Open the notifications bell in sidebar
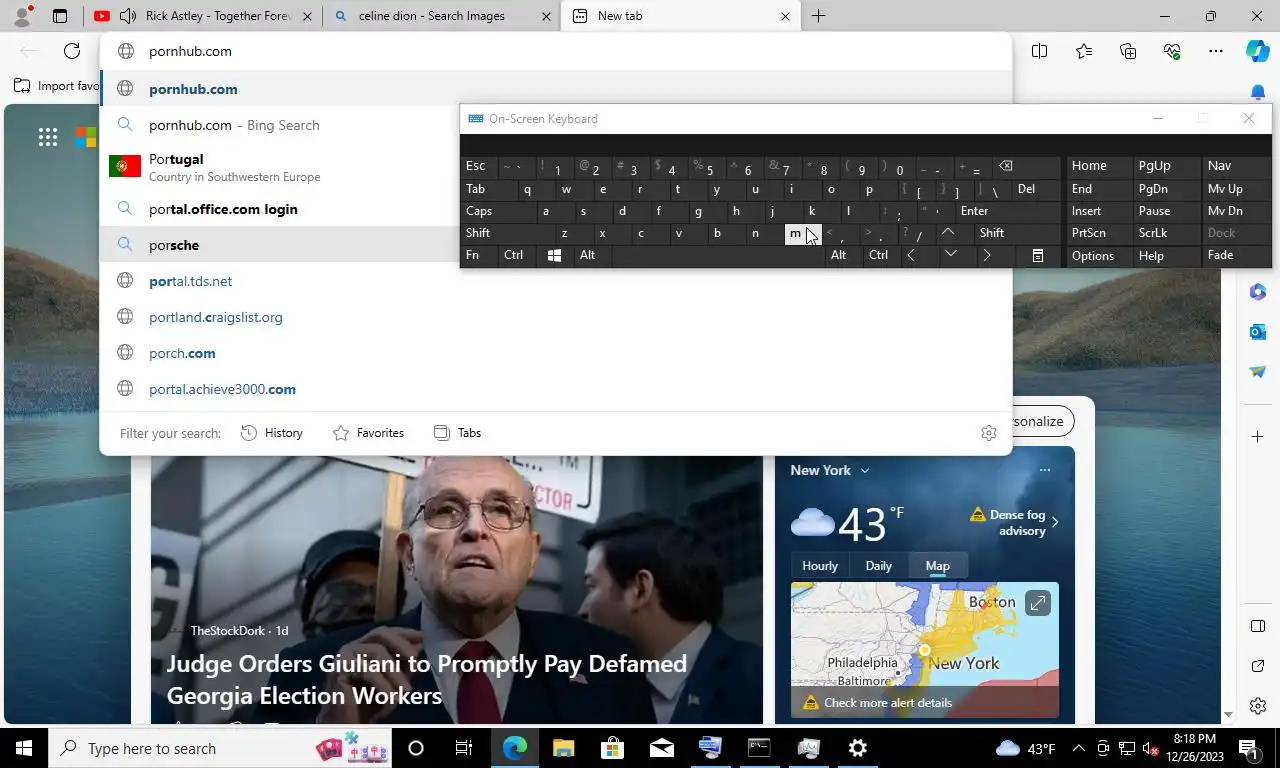The width and height of the screenshot is (1280, 768). click(1258, 92)
